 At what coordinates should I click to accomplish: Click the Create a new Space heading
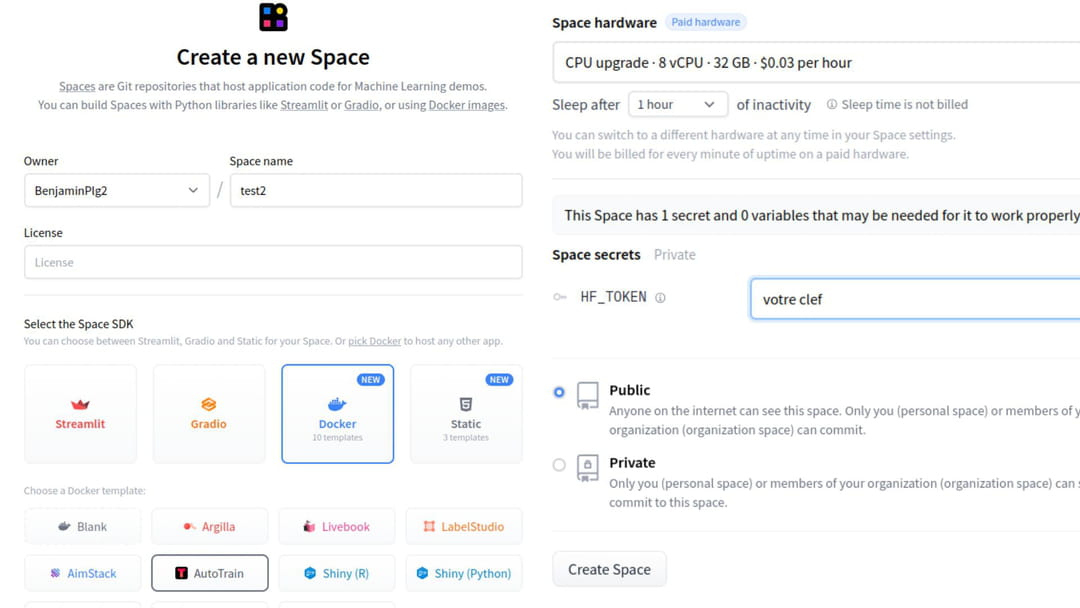[273, 57]
